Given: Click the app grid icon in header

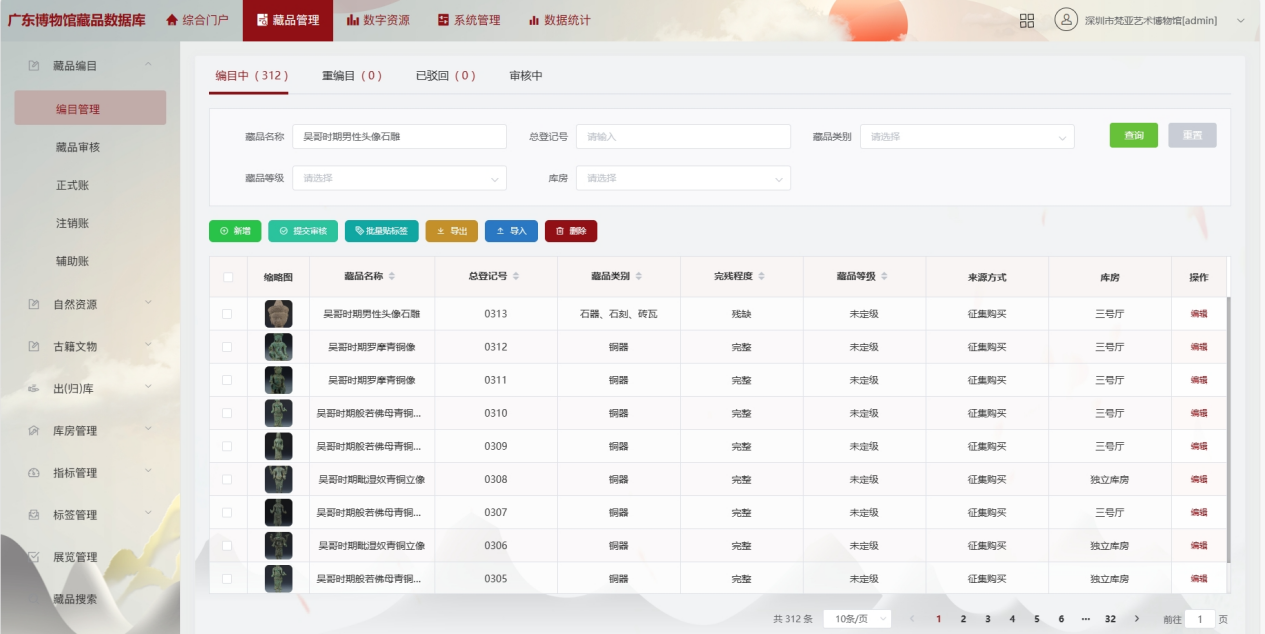Looking at the screenshot, I should [1027, 21].
